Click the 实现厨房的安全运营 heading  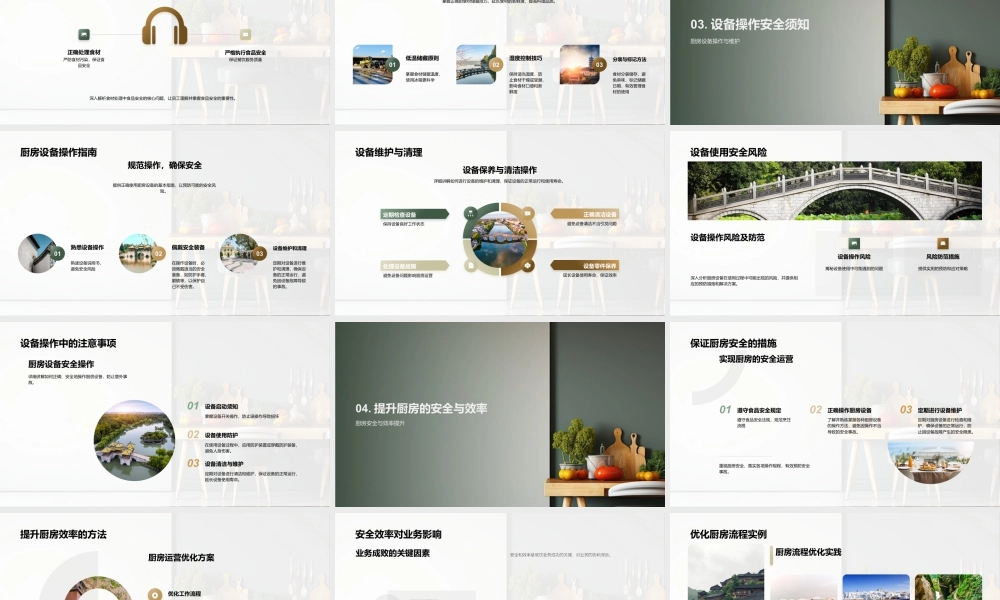(756, 359)
